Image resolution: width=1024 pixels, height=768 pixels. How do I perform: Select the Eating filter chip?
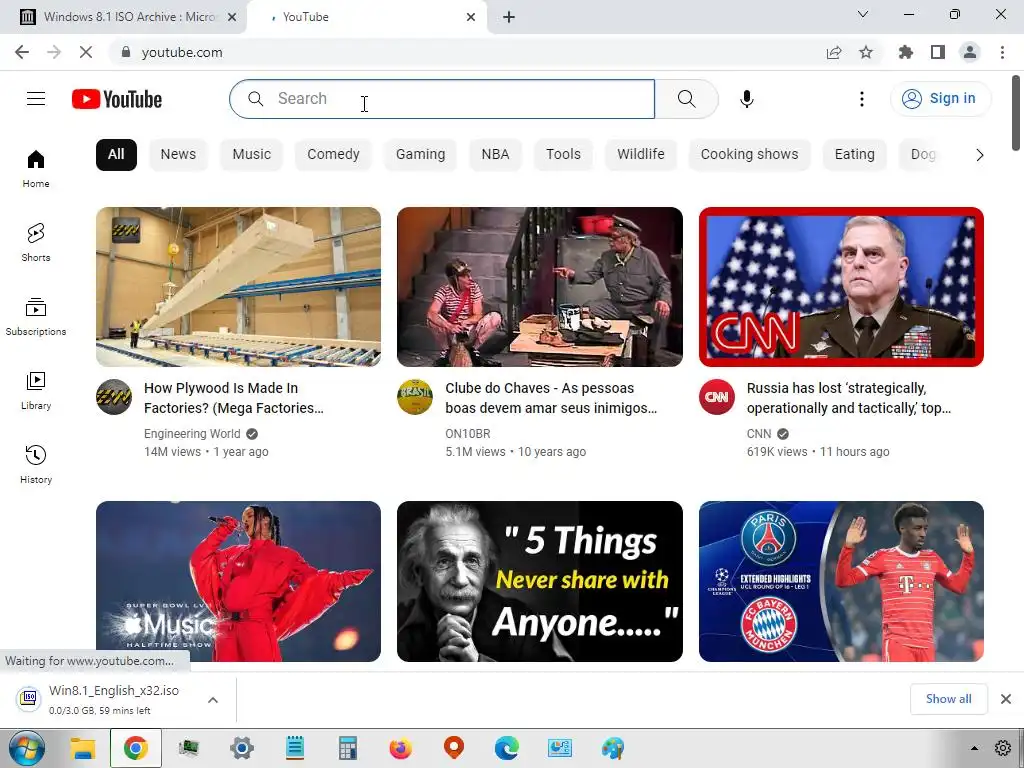(854, 155)
